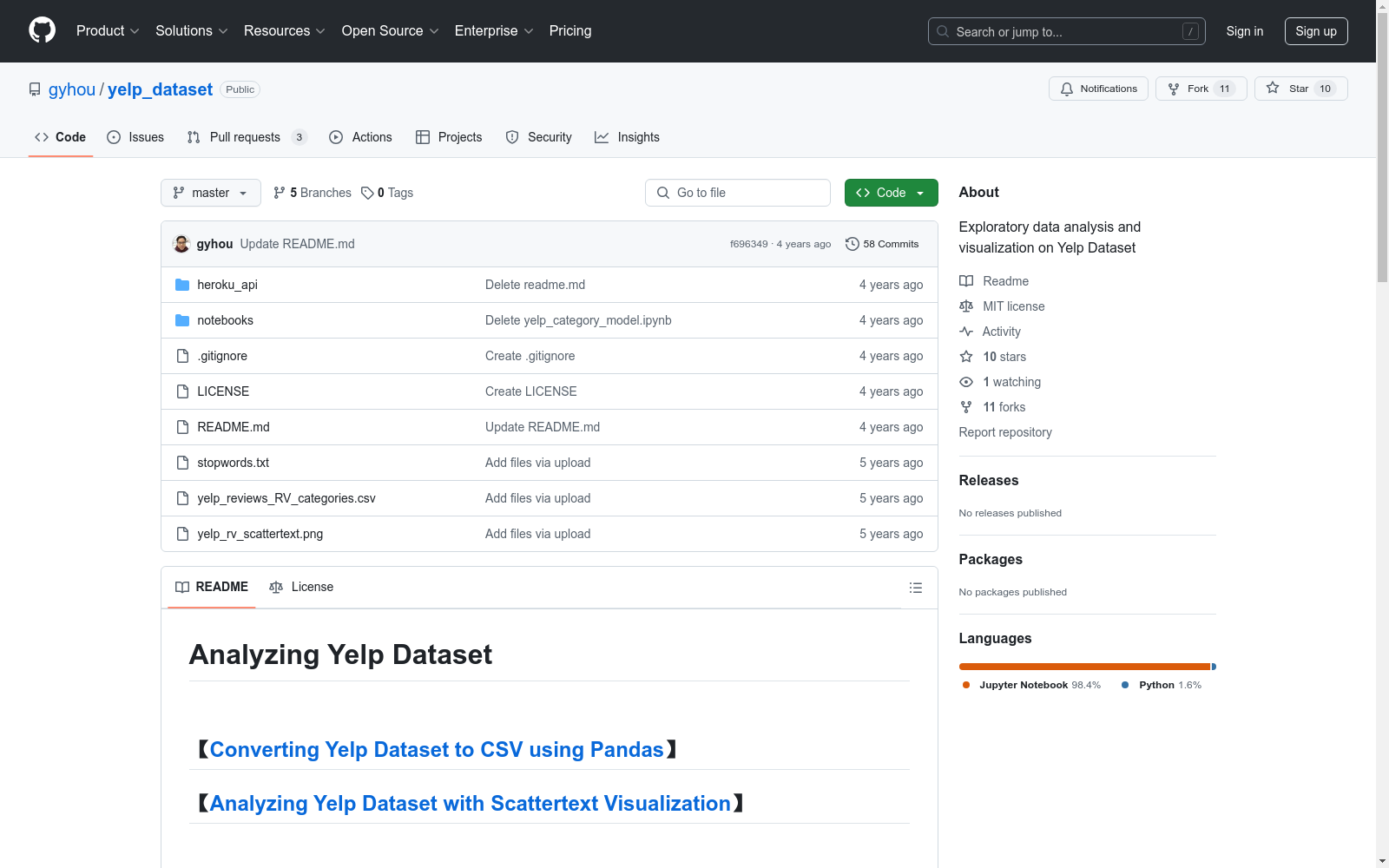Image resolution: width=1389 pixels, height=868 pixels.
Task: Open the Issues tab
Action: tap(135, 137)
